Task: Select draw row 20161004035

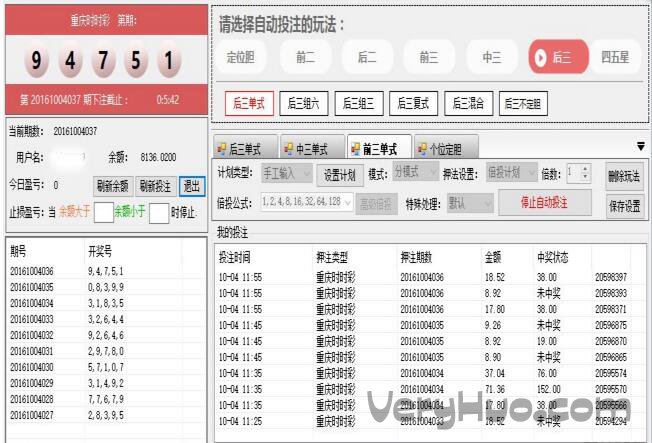Action: (x=106, y=287)
